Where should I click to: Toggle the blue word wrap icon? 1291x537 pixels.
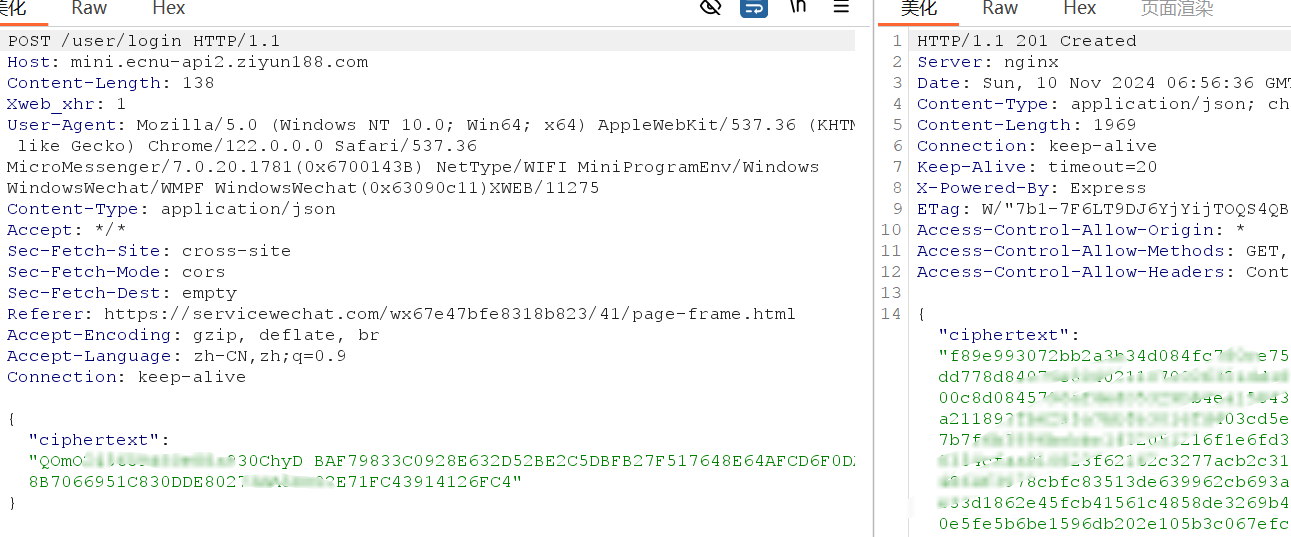click(x=754, y=7)
